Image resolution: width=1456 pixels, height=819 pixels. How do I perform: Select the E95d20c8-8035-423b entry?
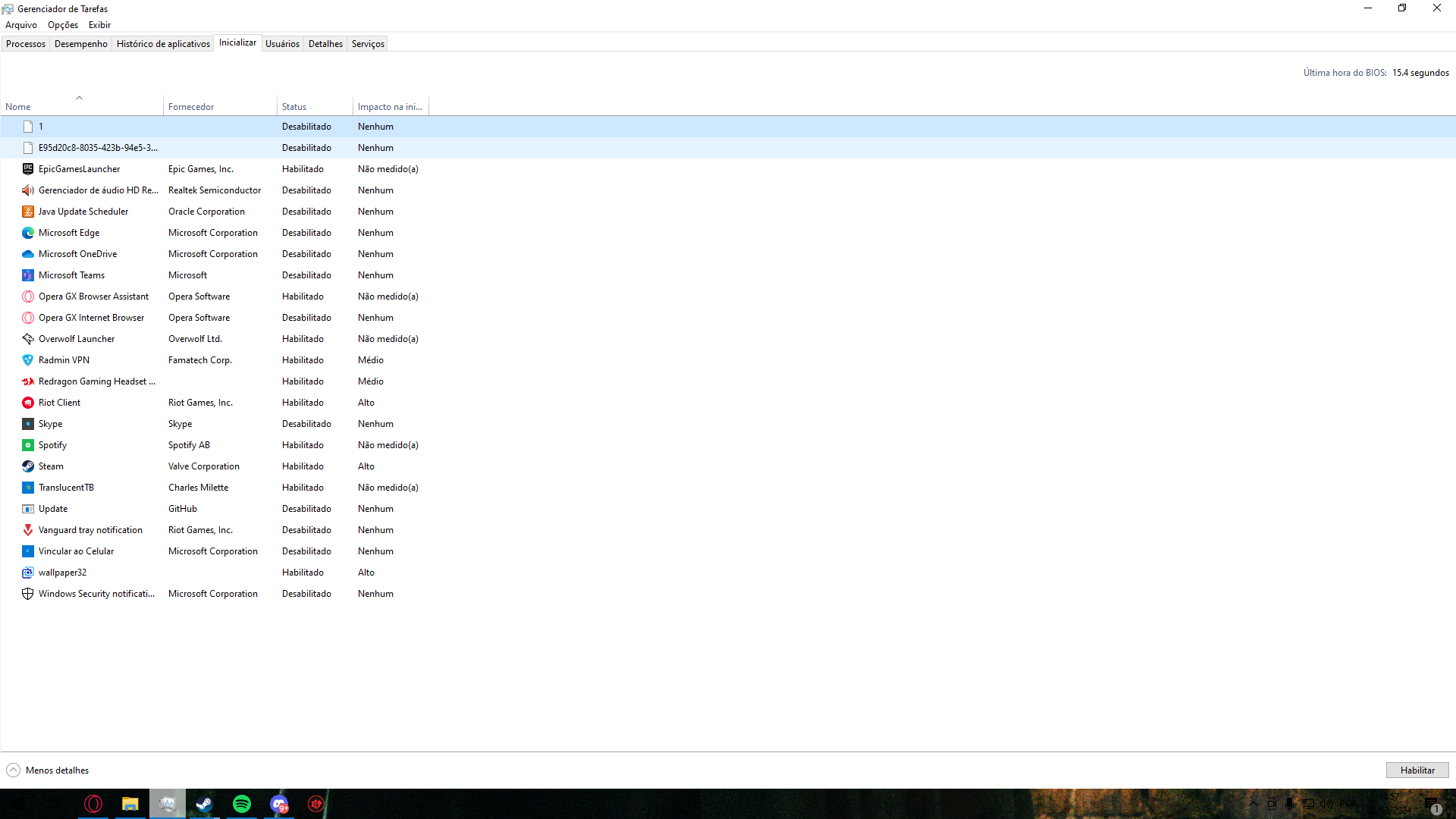[x=728, y=148]
